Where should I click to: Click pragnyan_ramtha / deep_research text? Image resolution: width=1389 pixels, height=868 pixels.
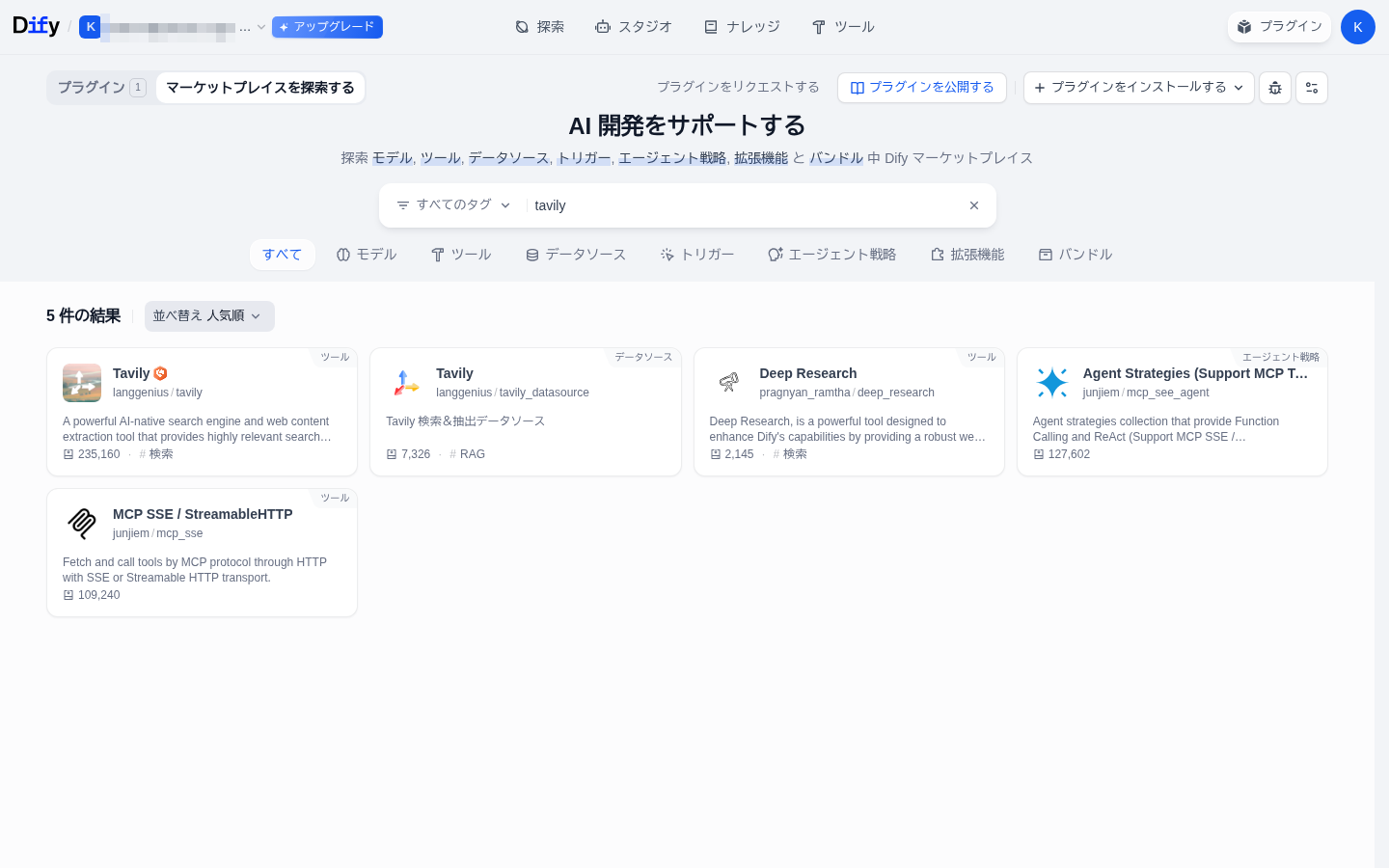pyautogui.click(x=847, y=393)
